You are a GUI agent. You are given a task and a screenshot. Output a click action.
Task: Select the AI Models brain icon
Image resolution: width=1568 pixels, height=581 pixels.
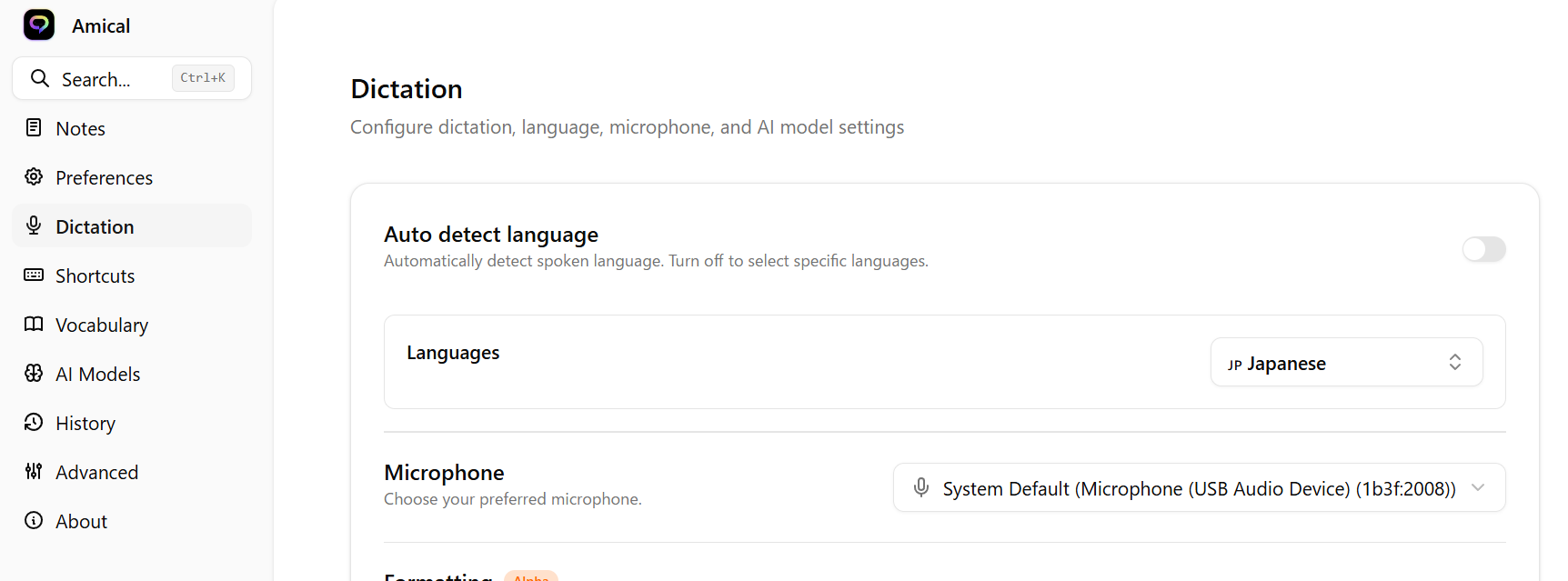coord(34,374)
